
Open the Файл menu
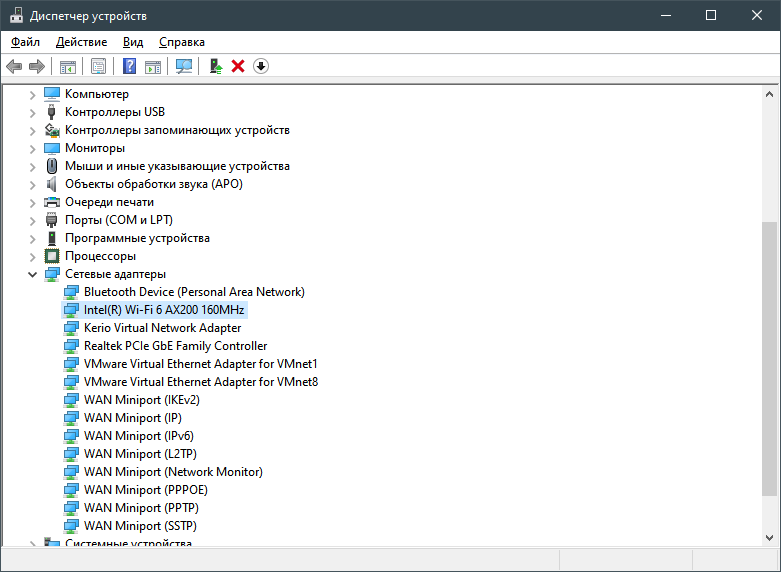(25, 42)
